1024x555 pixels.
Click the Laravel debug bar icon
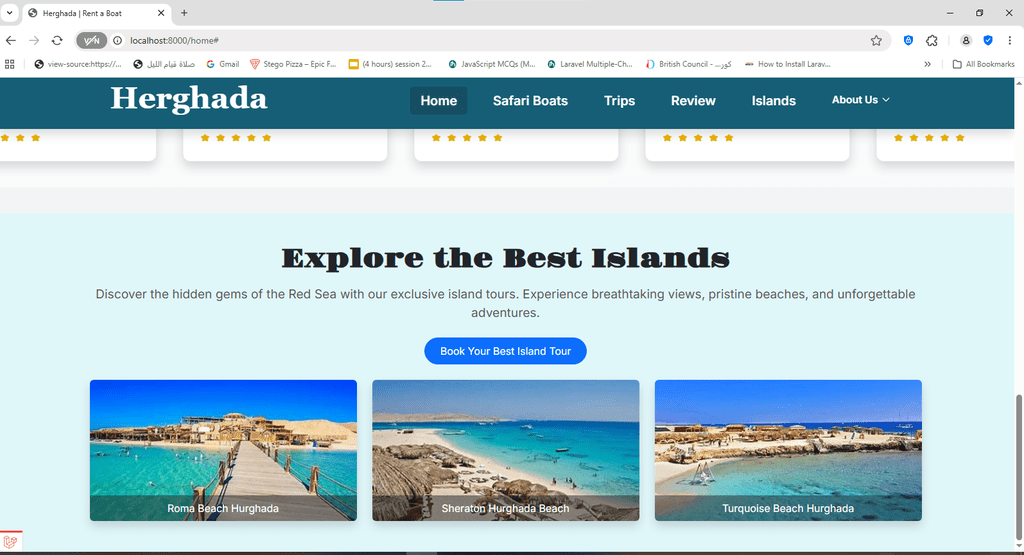point(10,542)
